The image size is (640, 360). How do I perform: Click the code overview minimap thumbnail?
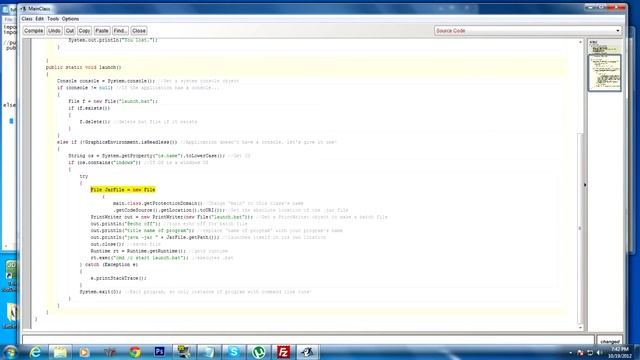click(x=604, y=73)
